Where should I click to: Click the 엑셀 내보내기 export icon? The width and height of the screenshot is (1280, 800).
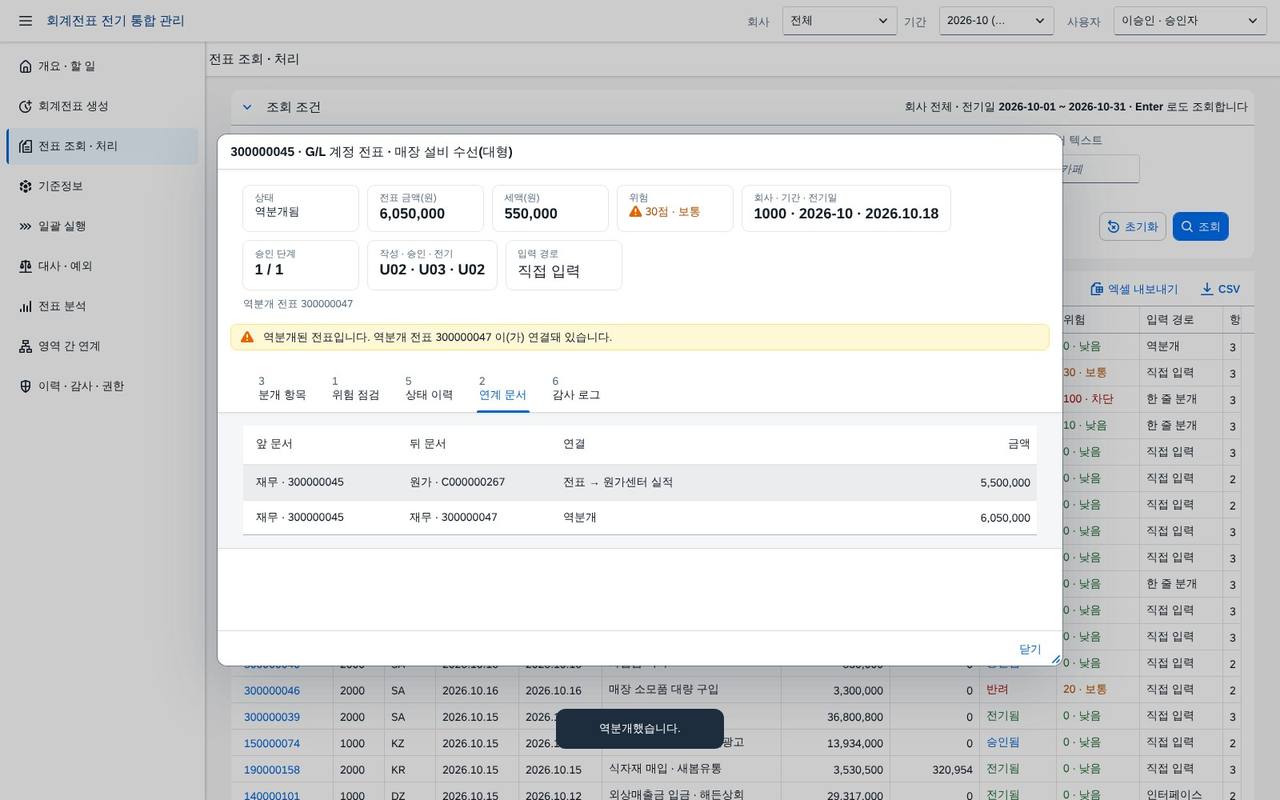[1097, 289]
